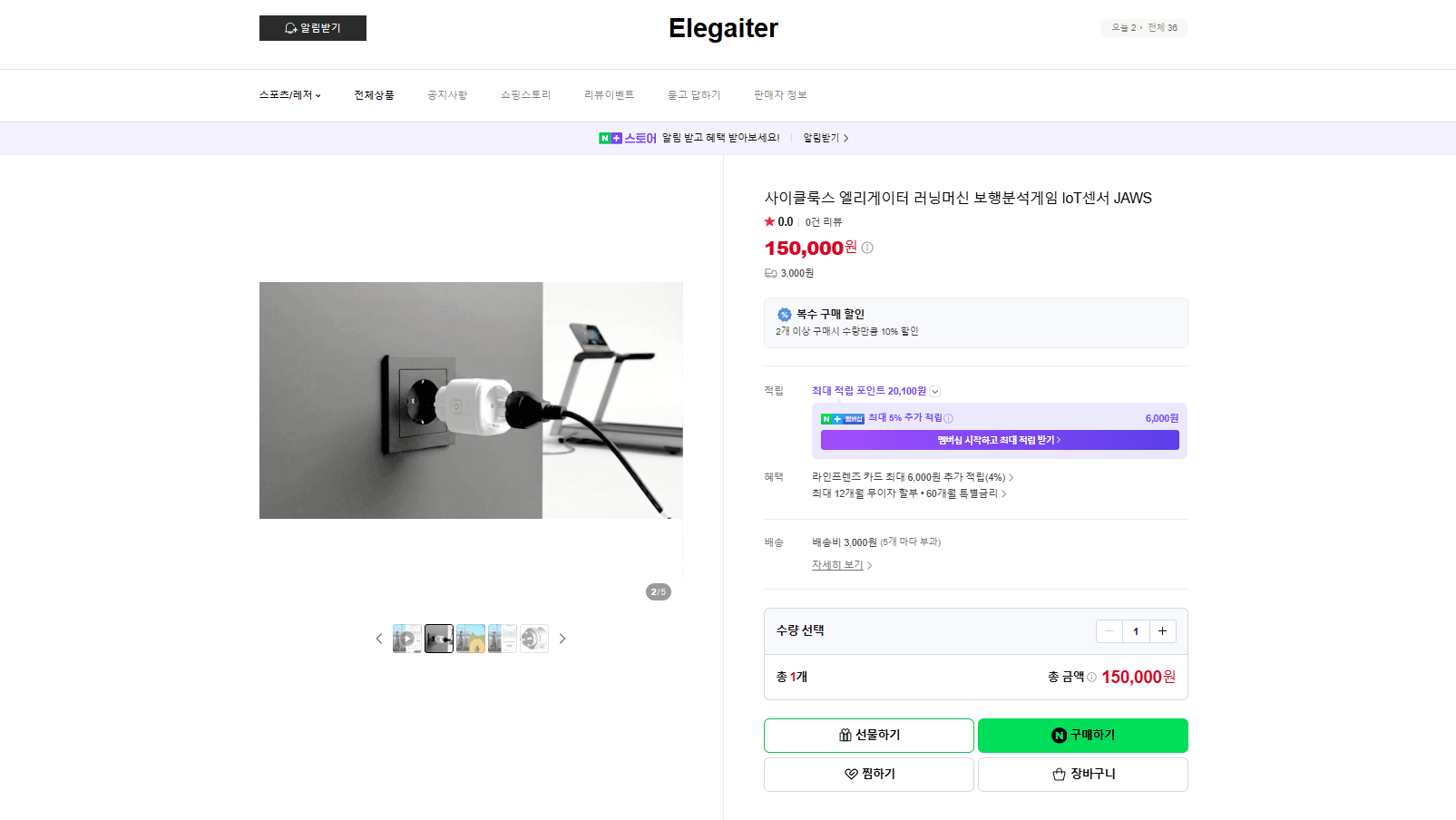Click the green 구매하기 buy button
Screen dimensions: 1456x820
[1083, 736]
